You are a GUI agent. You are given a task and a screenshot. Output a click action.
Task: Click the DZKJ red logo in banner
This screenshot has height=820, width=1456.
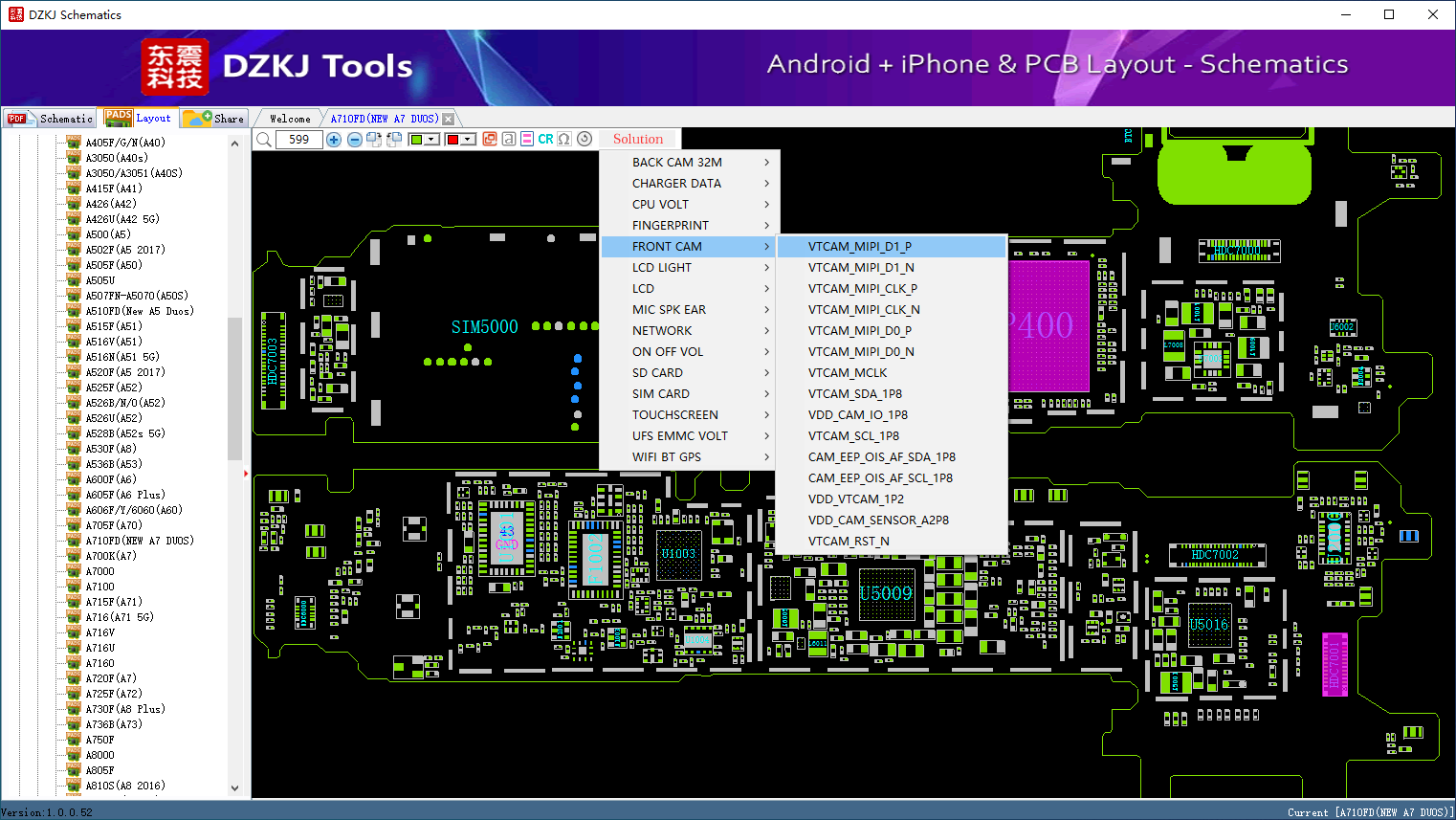tap(175, 67)
